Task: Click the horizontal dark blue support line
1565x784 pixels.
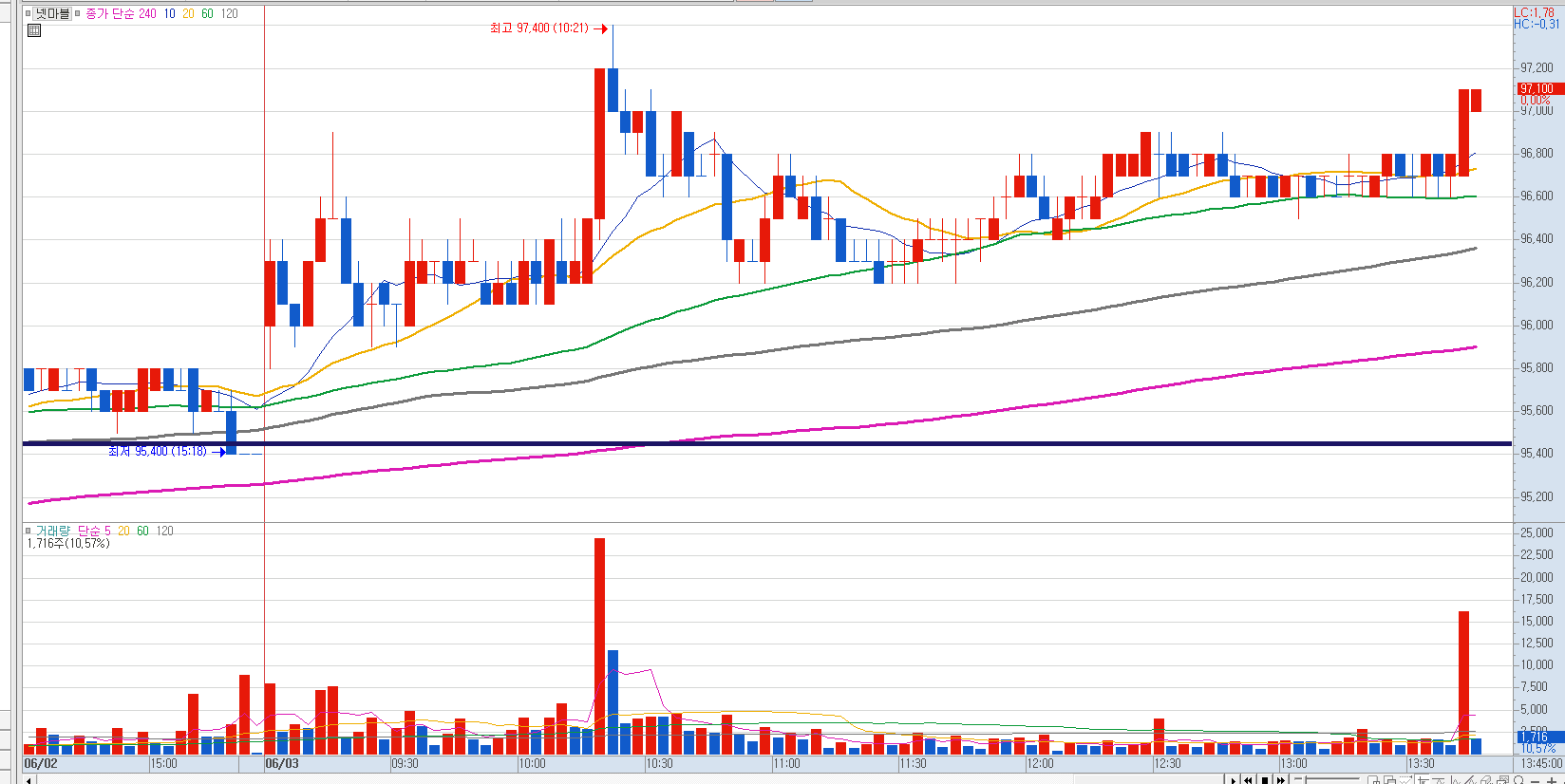Action: pos(767,443)
